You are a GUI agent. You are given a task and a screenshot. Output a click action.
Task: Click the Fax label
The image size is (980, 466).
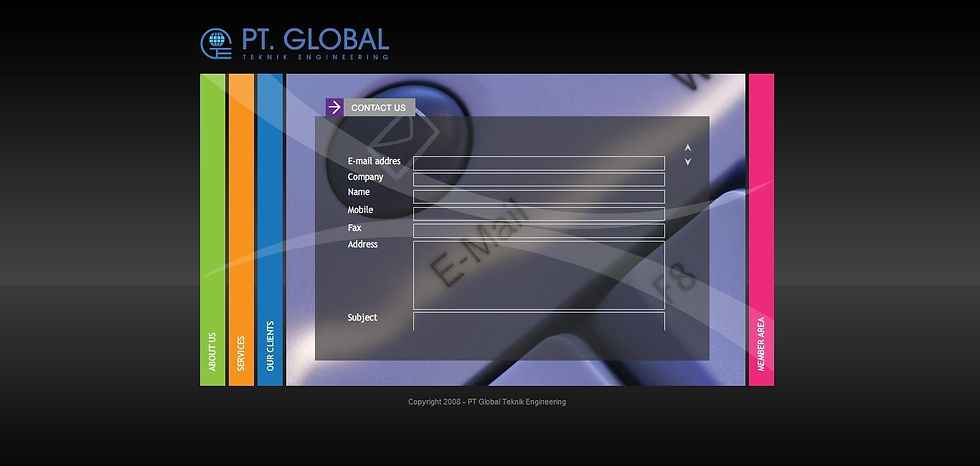coord(354,228)
